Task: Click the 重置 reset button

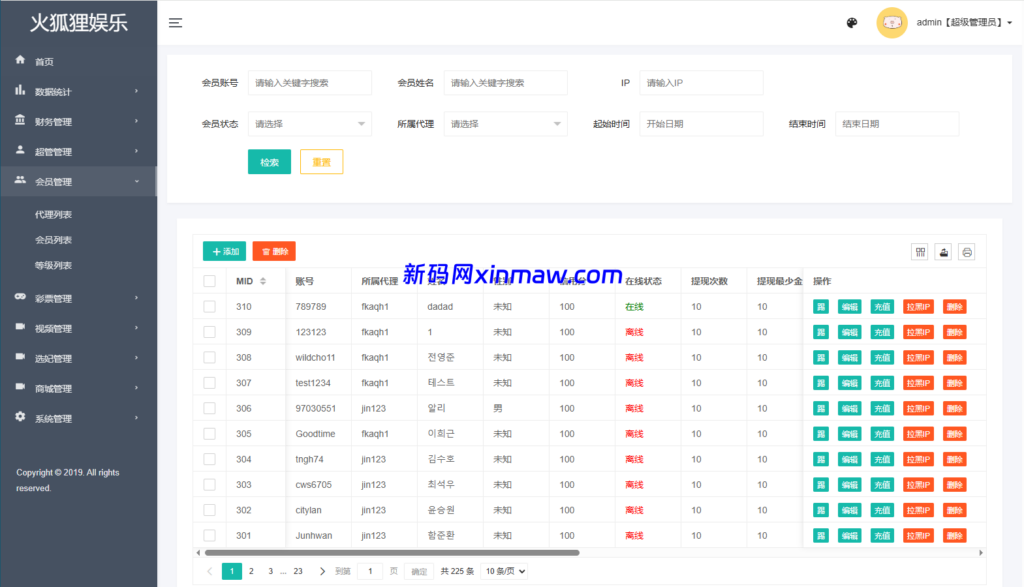Action: [321, 162]
